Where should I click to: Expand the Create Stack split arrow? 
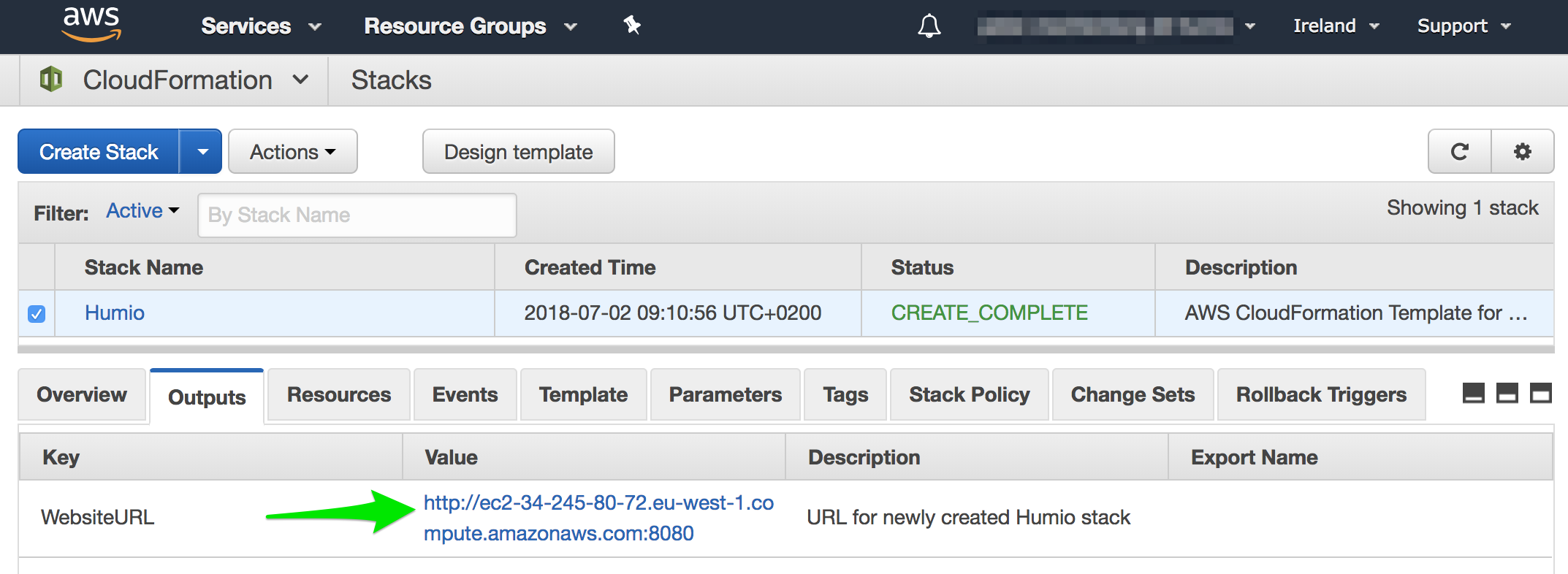[x=202, y=152]
